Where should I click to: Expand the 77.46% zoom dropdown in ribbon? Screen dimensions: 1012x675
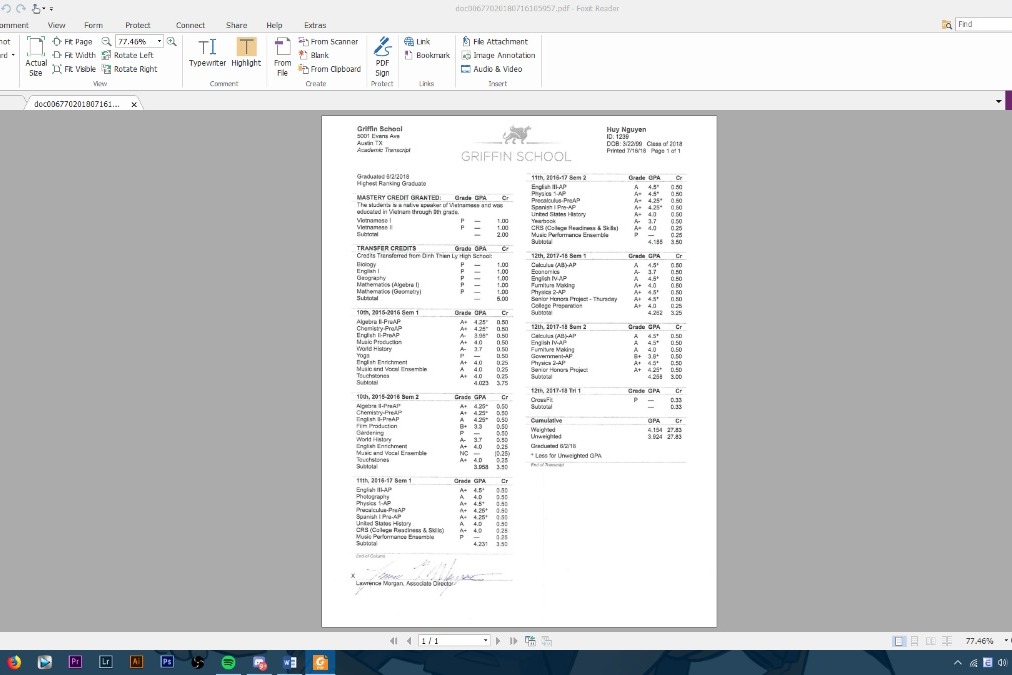pos(159,42)
